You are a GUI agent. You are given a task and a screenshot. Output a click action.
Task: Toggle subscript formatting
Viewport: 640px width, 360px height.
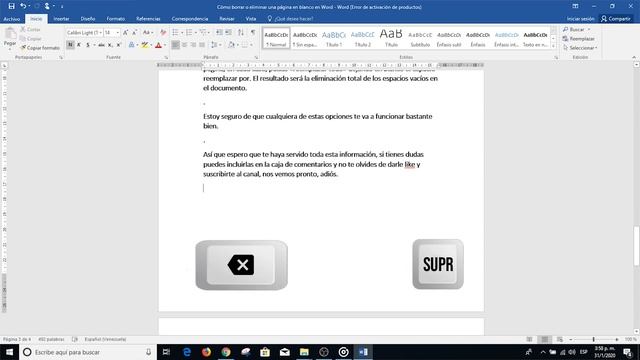110,45
